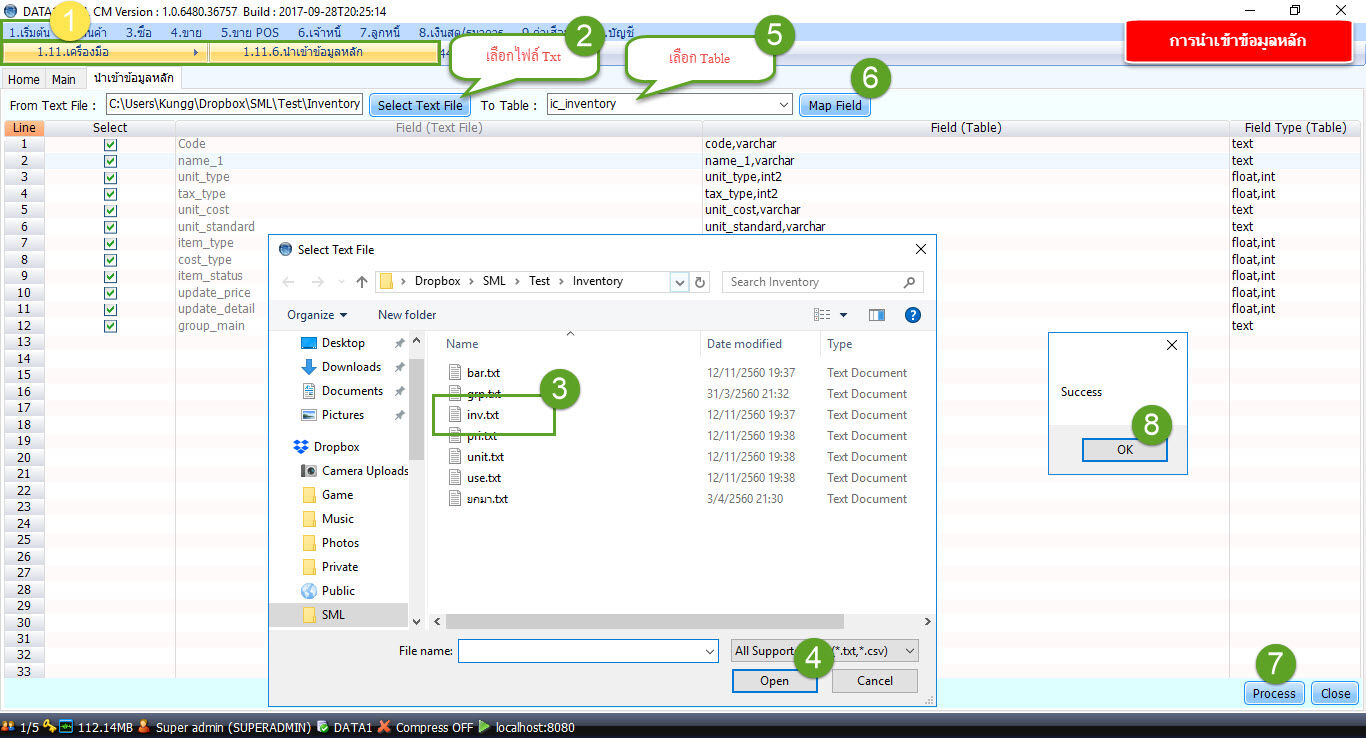The height and width of the screenshot is (738, 1366).
Task: Open the 5.ขาย POS menu
Action: coord(249,32)
